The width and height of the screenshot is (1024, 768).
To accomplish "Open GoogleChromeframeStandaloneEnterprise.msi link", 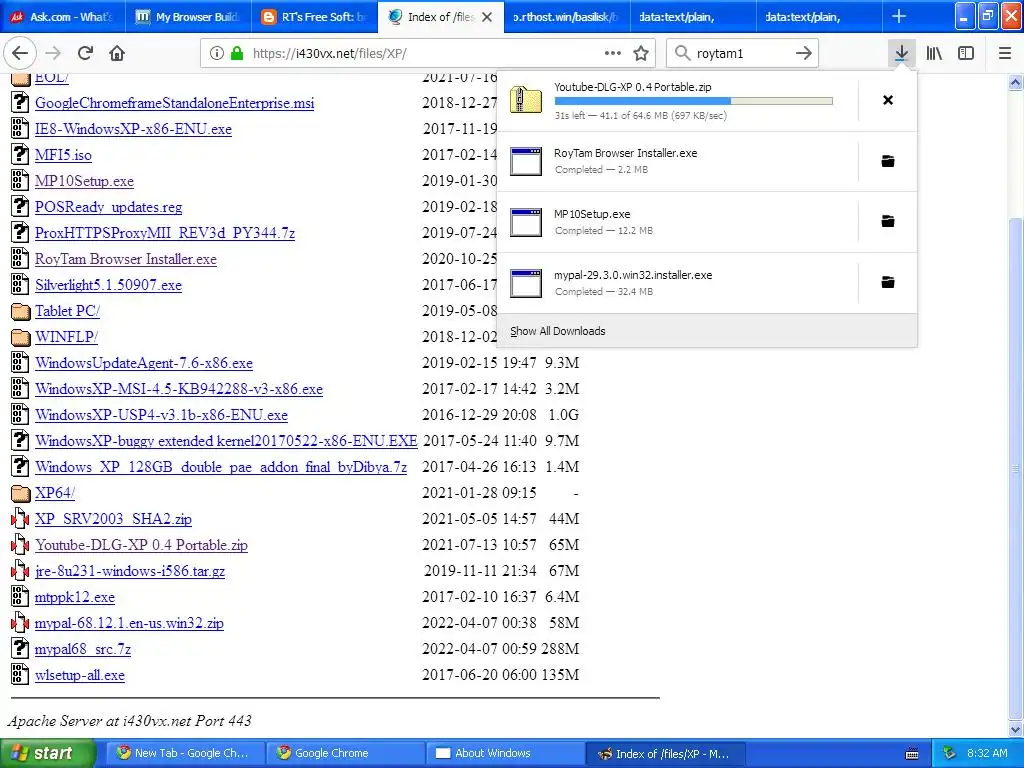I will pyautogui.click(x=174, y=103).
